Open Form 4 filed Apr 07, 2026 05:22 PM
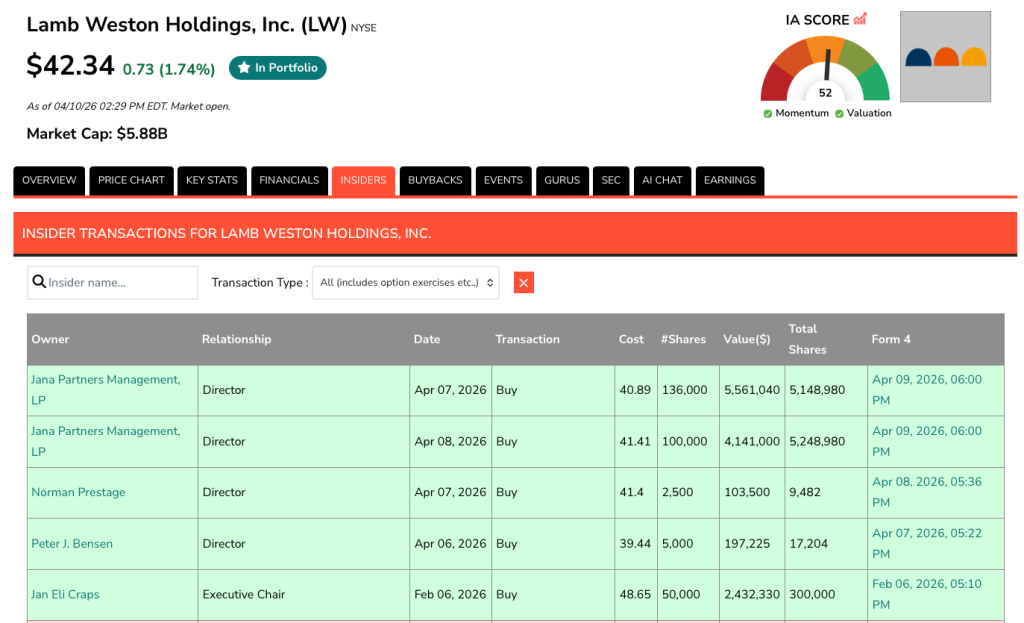This screenshot has height=623, width=1024. coord(927,543)
